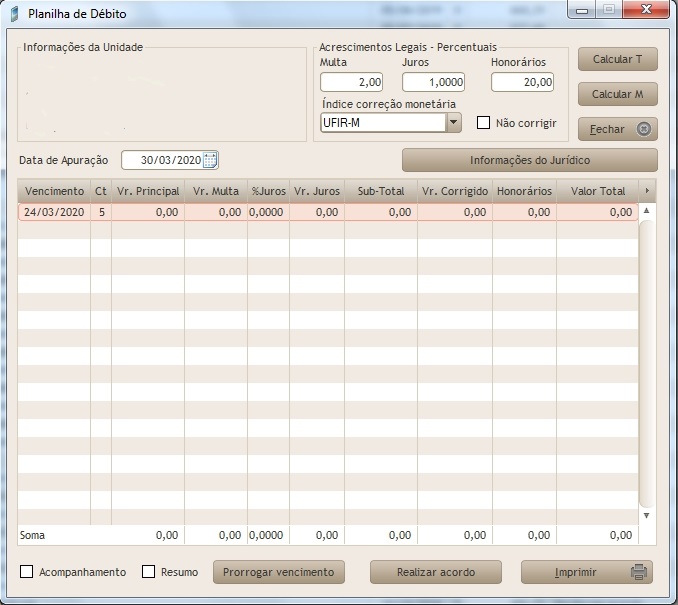
Task: Enable the Não corrigir checkbox
Action: 484,123
